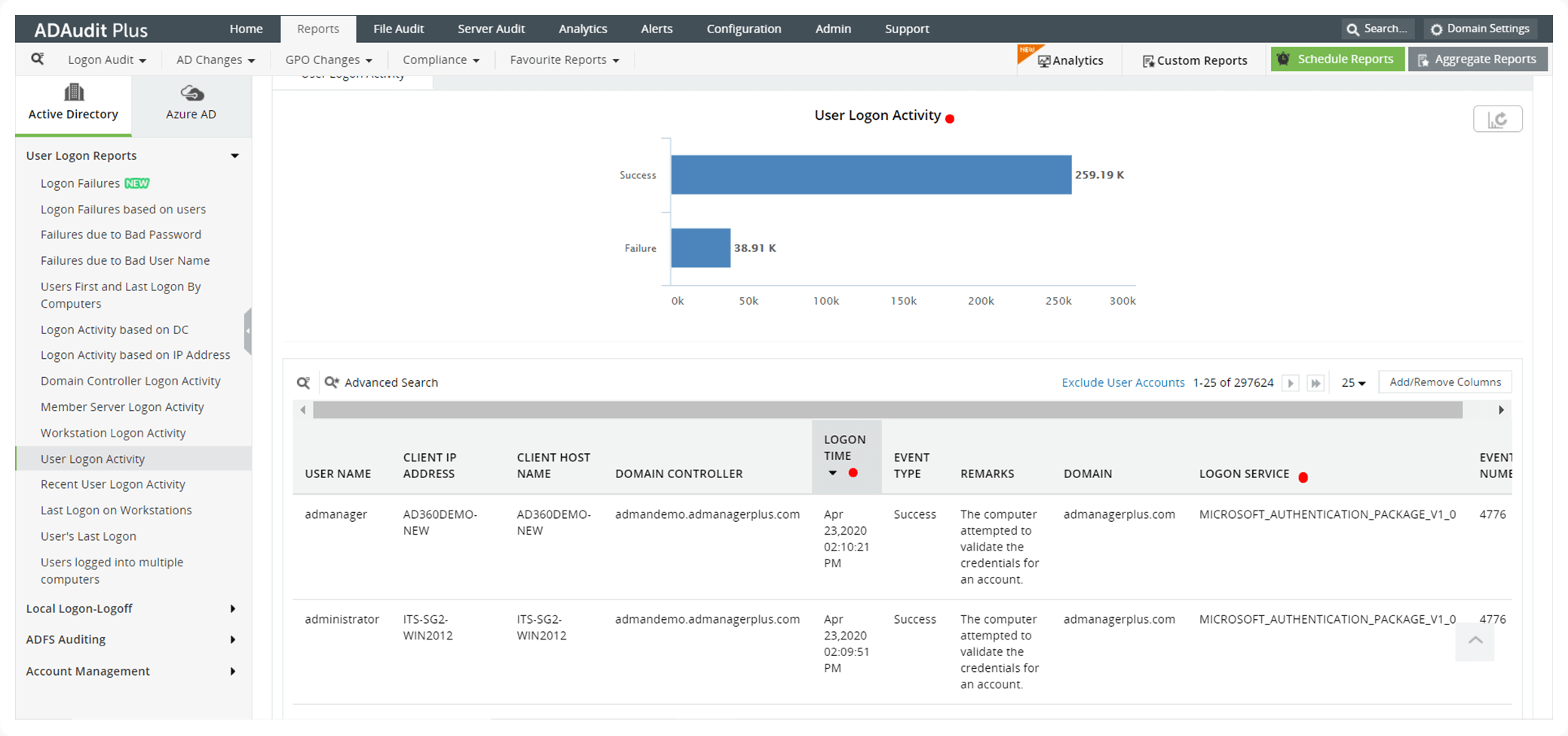Viewport: 1568px width, 736px height.
Task: Open the chart type switcher icon
Action: [x=1497, y=119]
